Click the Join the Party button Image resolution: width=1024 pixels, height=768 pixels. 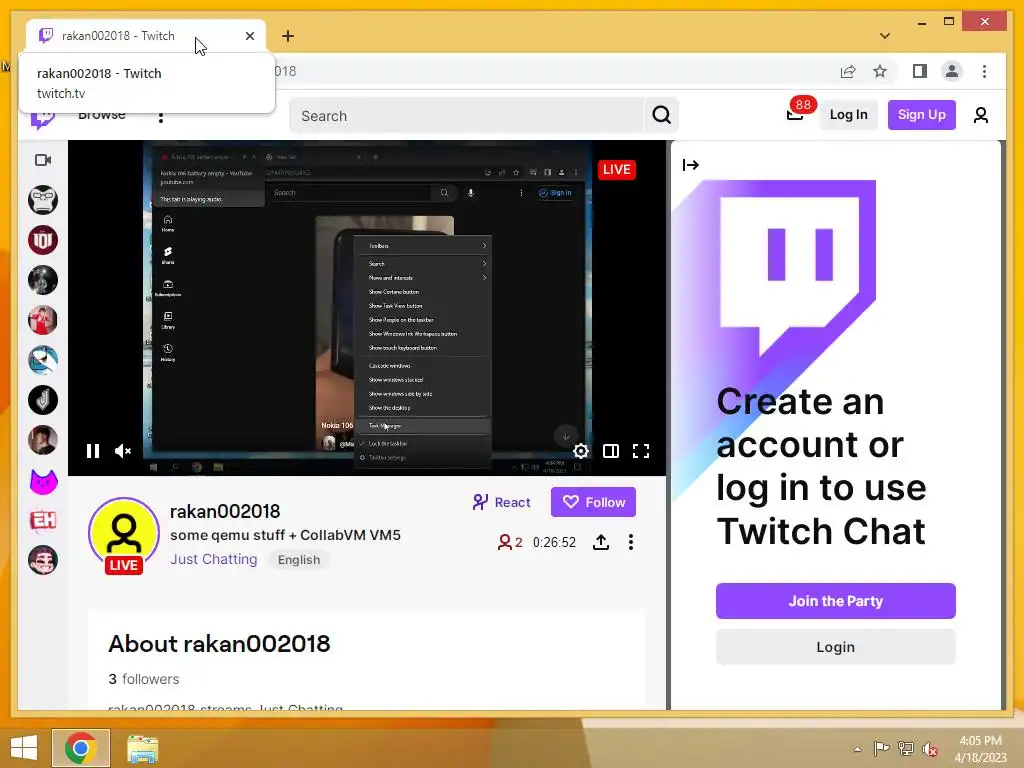(835, 601)
